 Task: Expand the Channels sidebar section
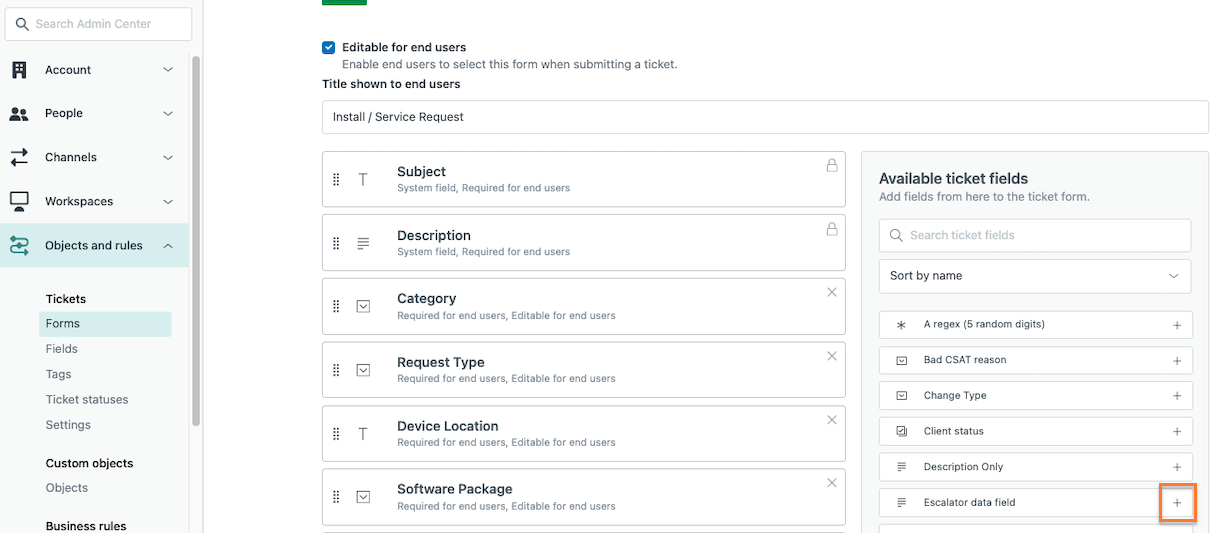(x=94, y=157)
